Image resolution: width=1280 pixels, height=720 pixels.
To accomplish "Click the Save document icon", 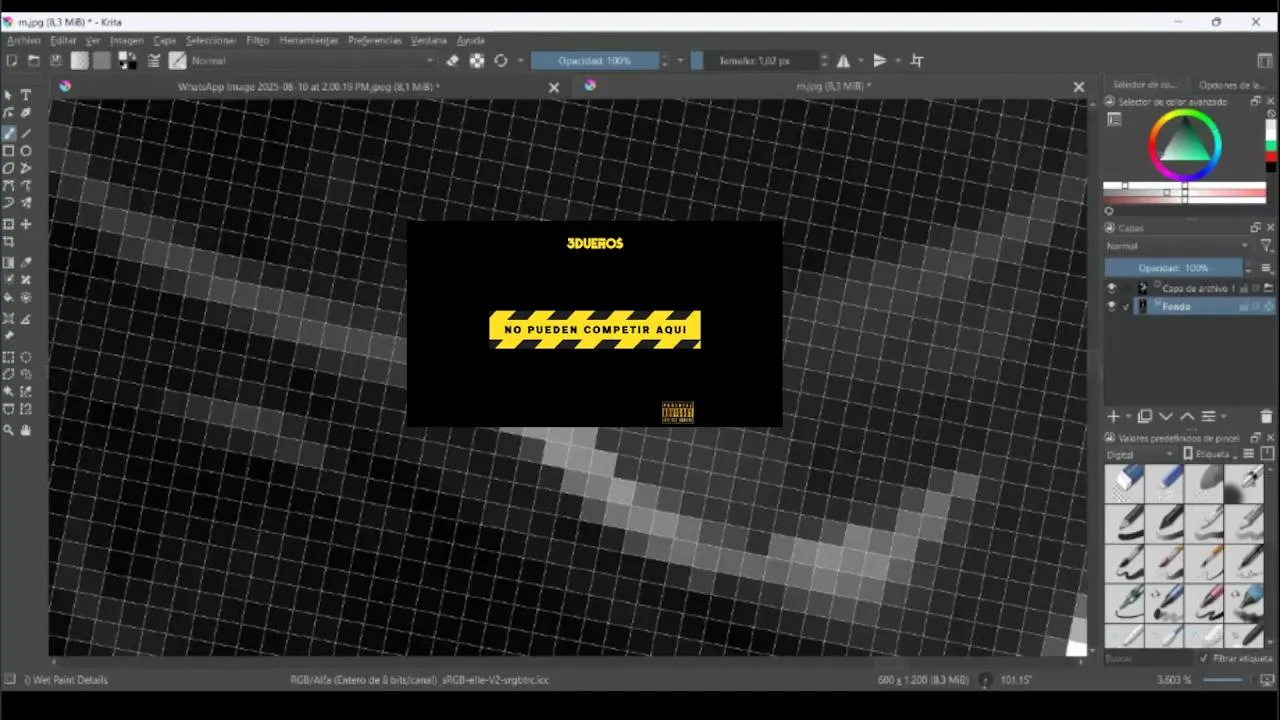I will click(54, 61).
